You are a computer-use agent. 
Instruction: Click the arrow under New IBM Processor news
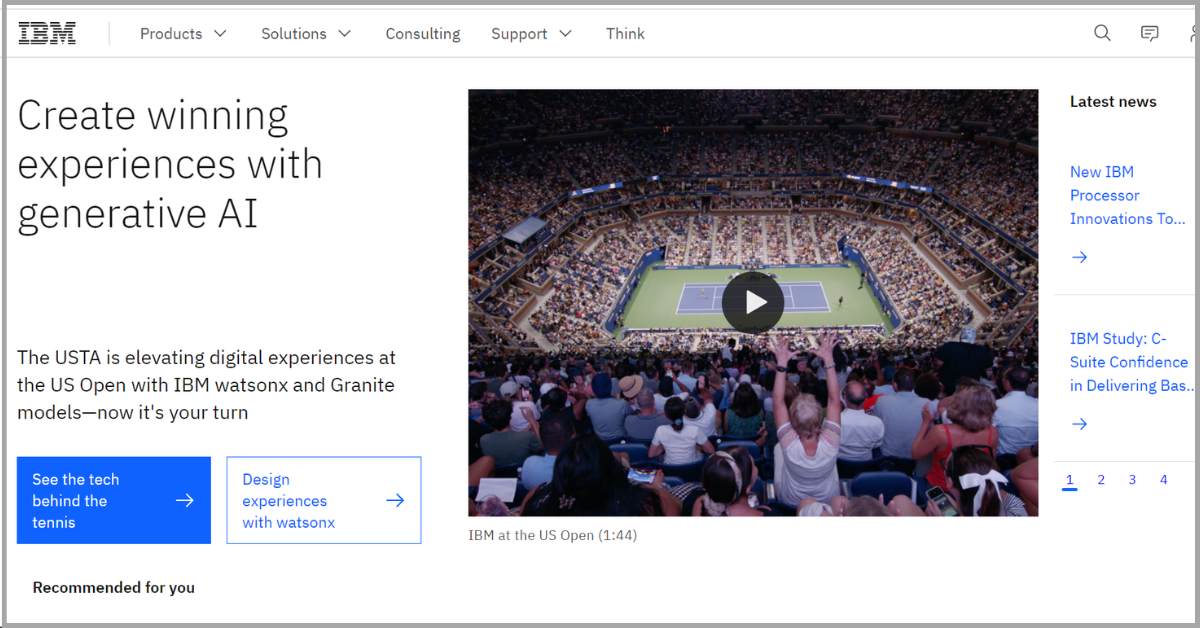(x=1079, y=257)
